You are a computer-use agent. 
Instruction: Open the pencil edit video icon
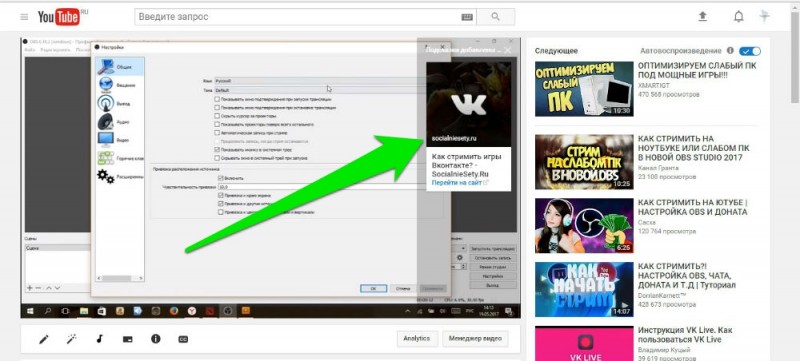tap(44, 339)
